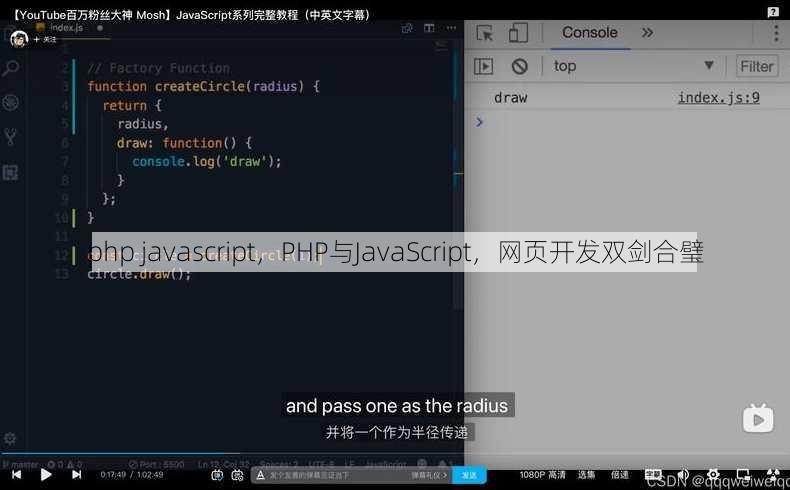This screenshot has height=490, width=790.
Task: Open danmaku settings icon beside the toggle
Action: tap(237, 475)
